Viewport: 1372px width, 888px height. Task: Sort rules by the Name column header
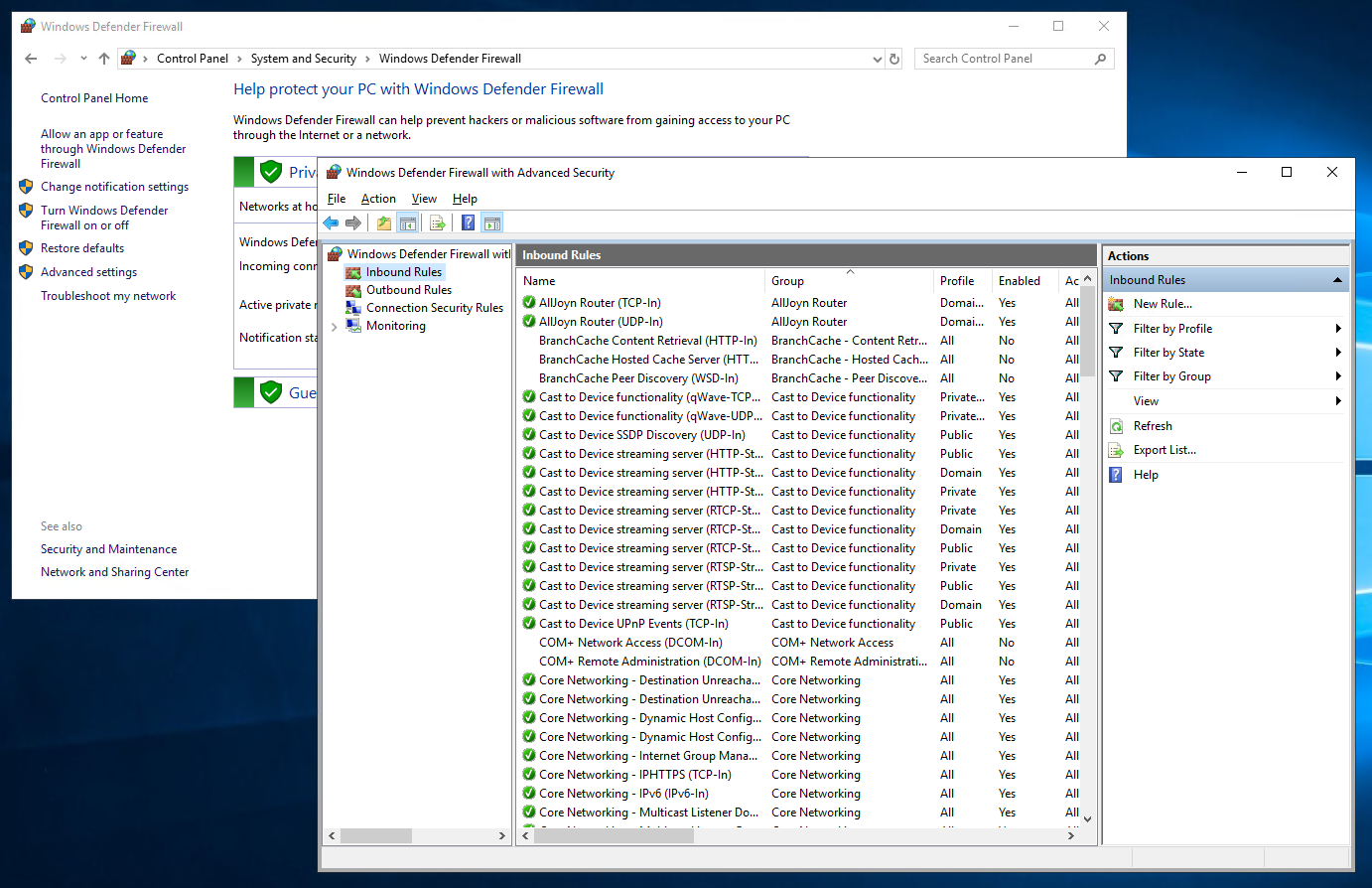click(x=641, y=281)
